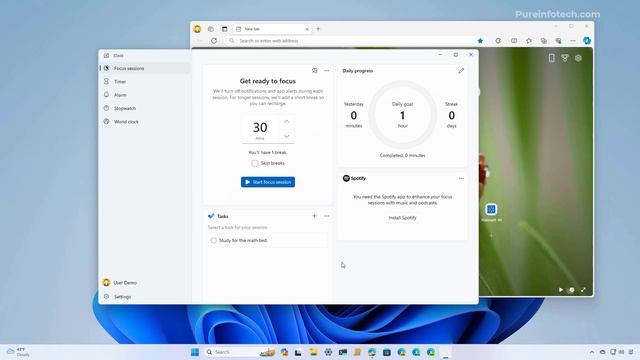Open Edge collections icon

click(x=544, y=41)
